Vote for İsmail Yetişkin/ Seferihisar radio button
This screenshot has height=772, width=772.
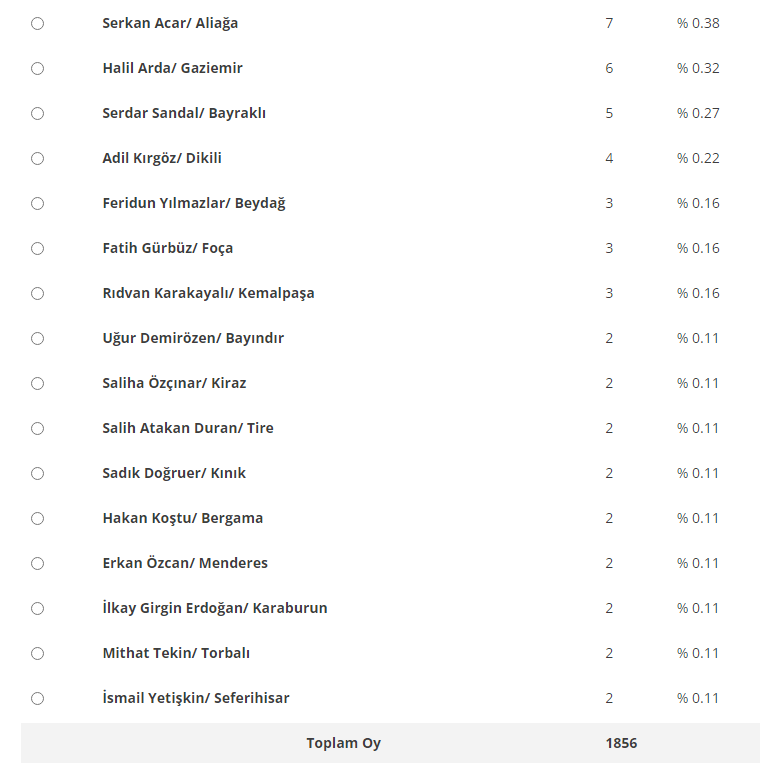tap(38, 699)
